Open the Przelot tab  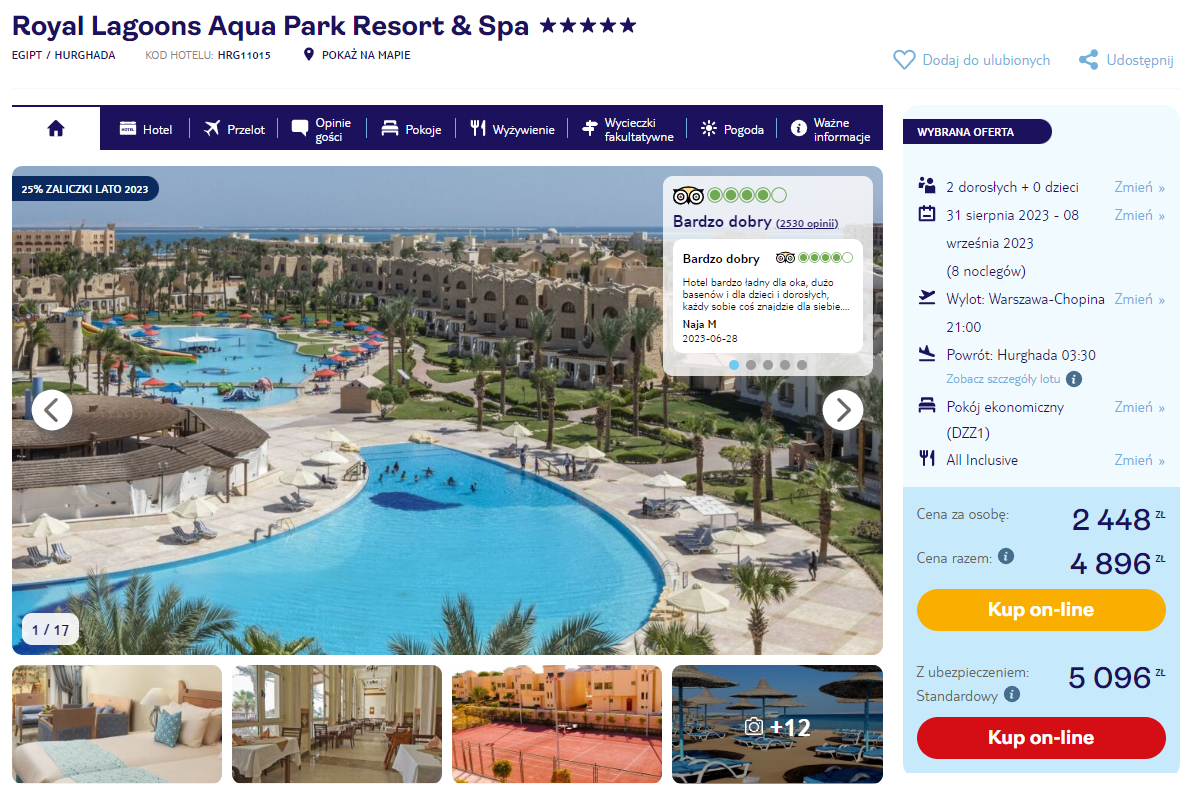[234, 129]
